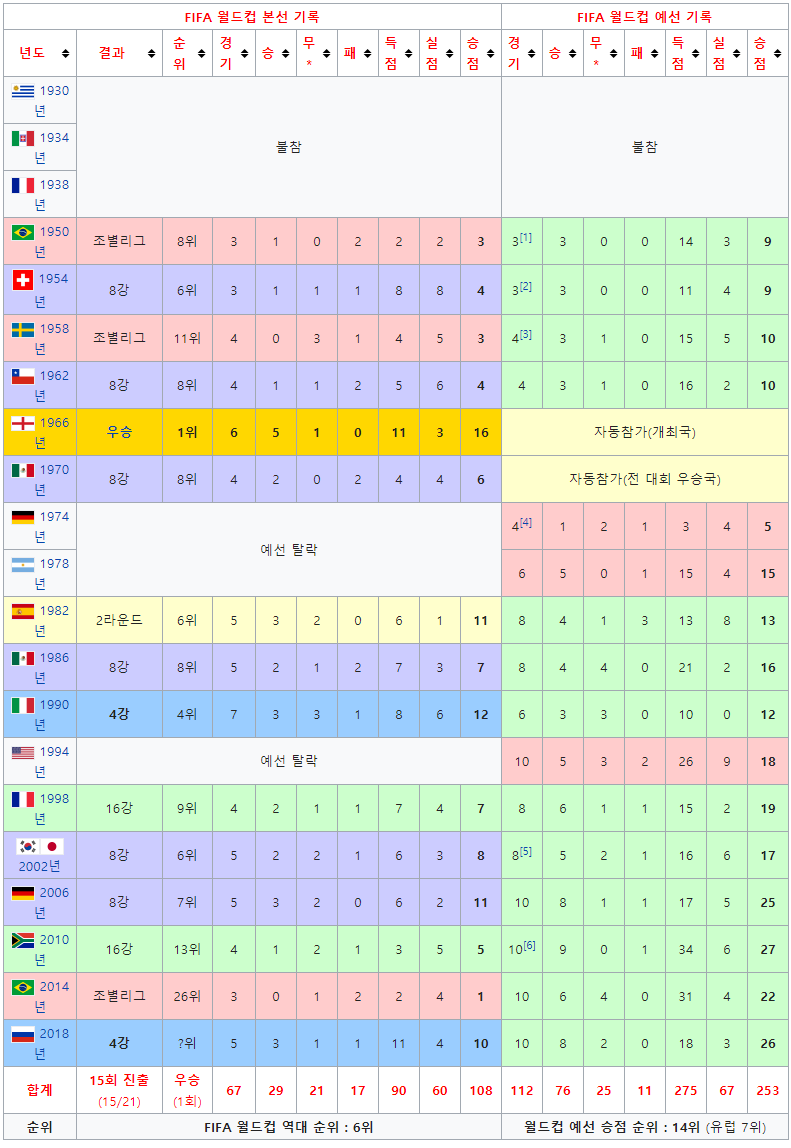The image size is (791, 1148).
Task: Open the 1966년 year link
Action: click(53, 432)
